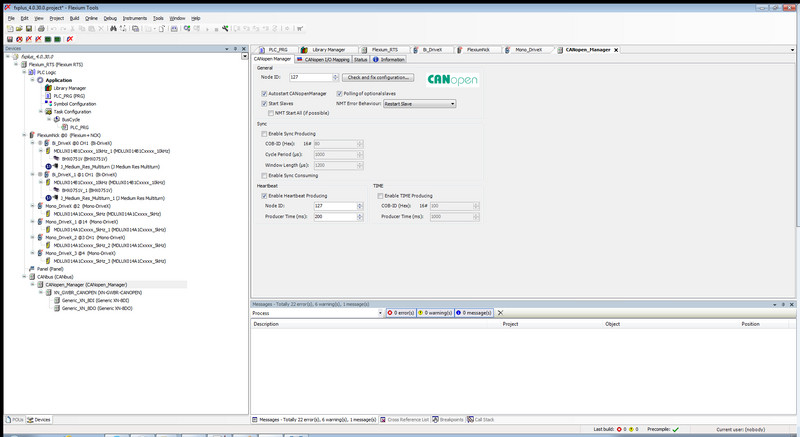
Task: Click the error count icon in Messages panel
Action: (x=390, y=313)
